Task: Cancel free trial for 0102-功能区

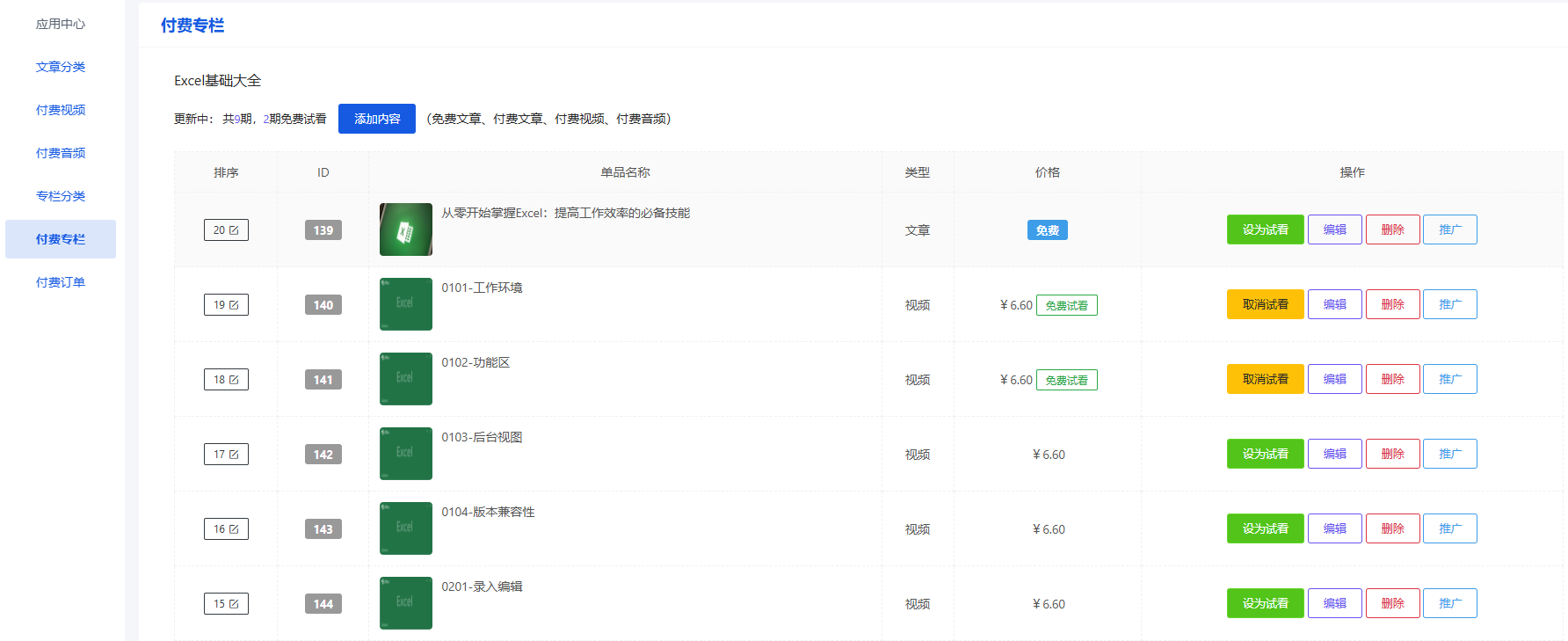Action: (1265, 379)
